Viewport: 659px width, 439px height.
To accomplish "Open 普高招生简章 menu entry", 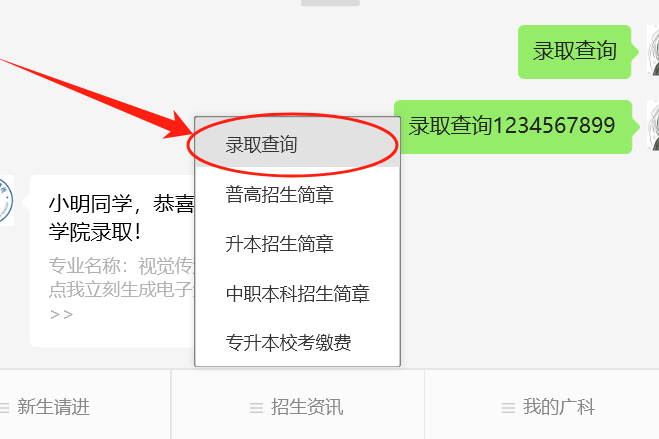I will pos(298,195).
